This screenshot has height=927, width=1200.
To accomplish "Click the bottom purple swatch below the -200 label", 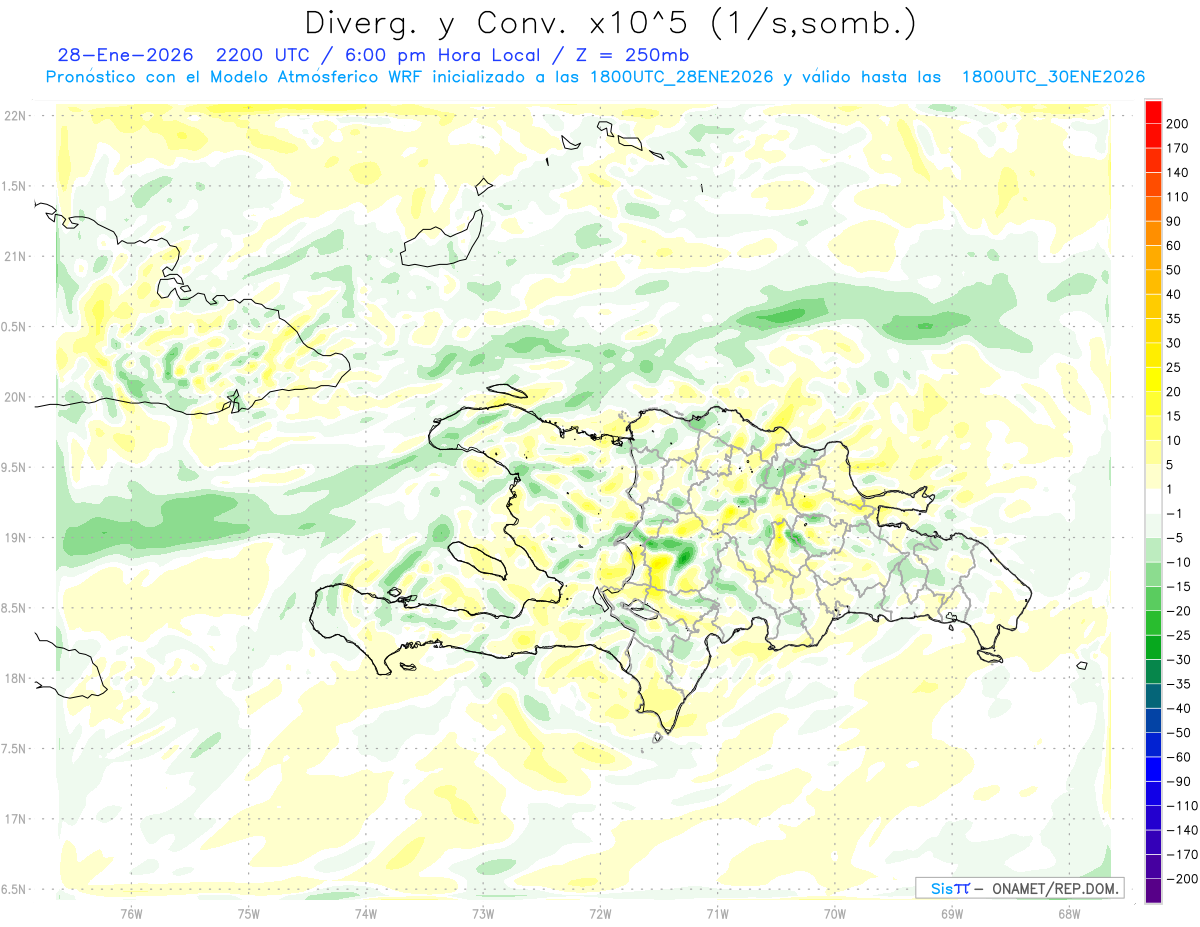I will pyautogui.click(x=1153, y=891).
